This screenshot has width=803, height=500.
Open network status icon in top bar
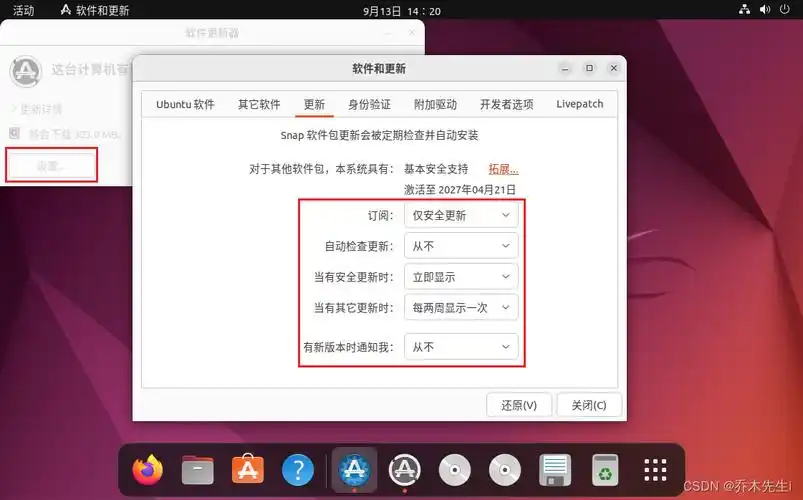click(x=744, y=10)
